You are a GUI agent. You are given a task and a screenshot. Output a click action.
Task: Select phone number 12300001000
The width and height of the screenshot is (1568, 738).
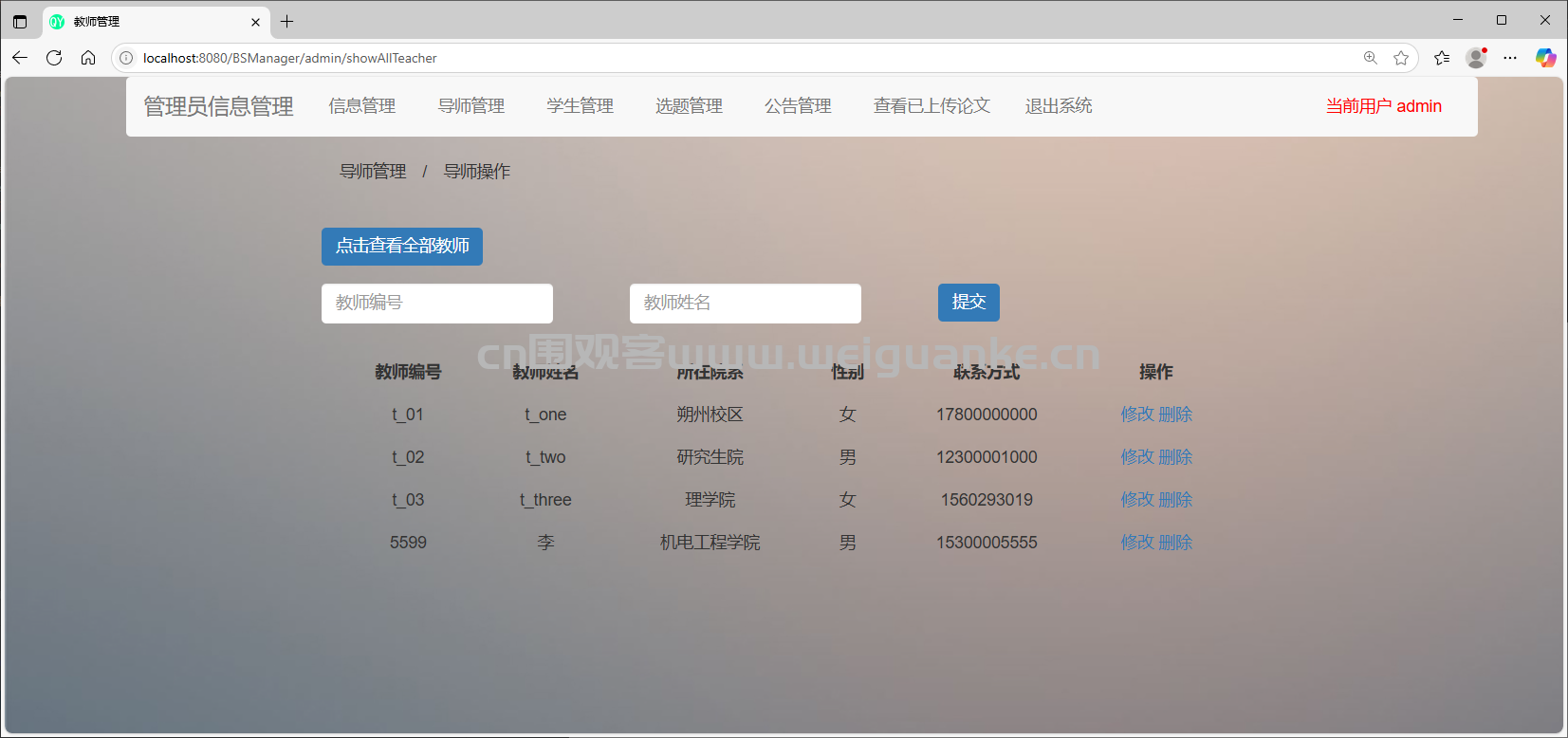tap(987, 457)
